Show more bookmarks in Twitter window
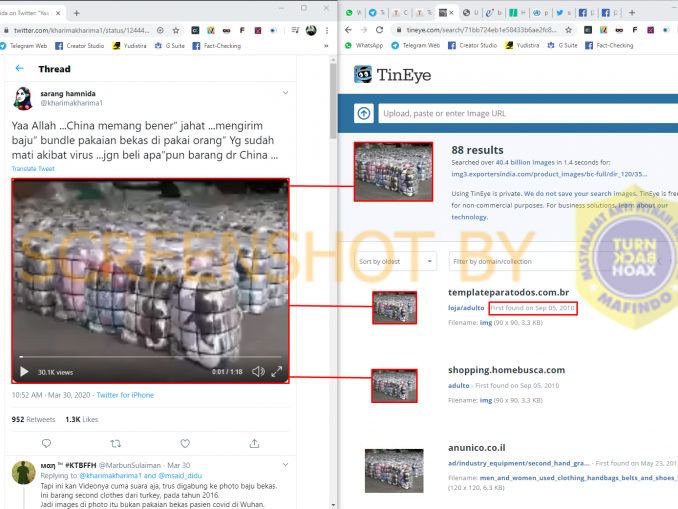Viewport: 678px width, 509px height. point(326,46)
